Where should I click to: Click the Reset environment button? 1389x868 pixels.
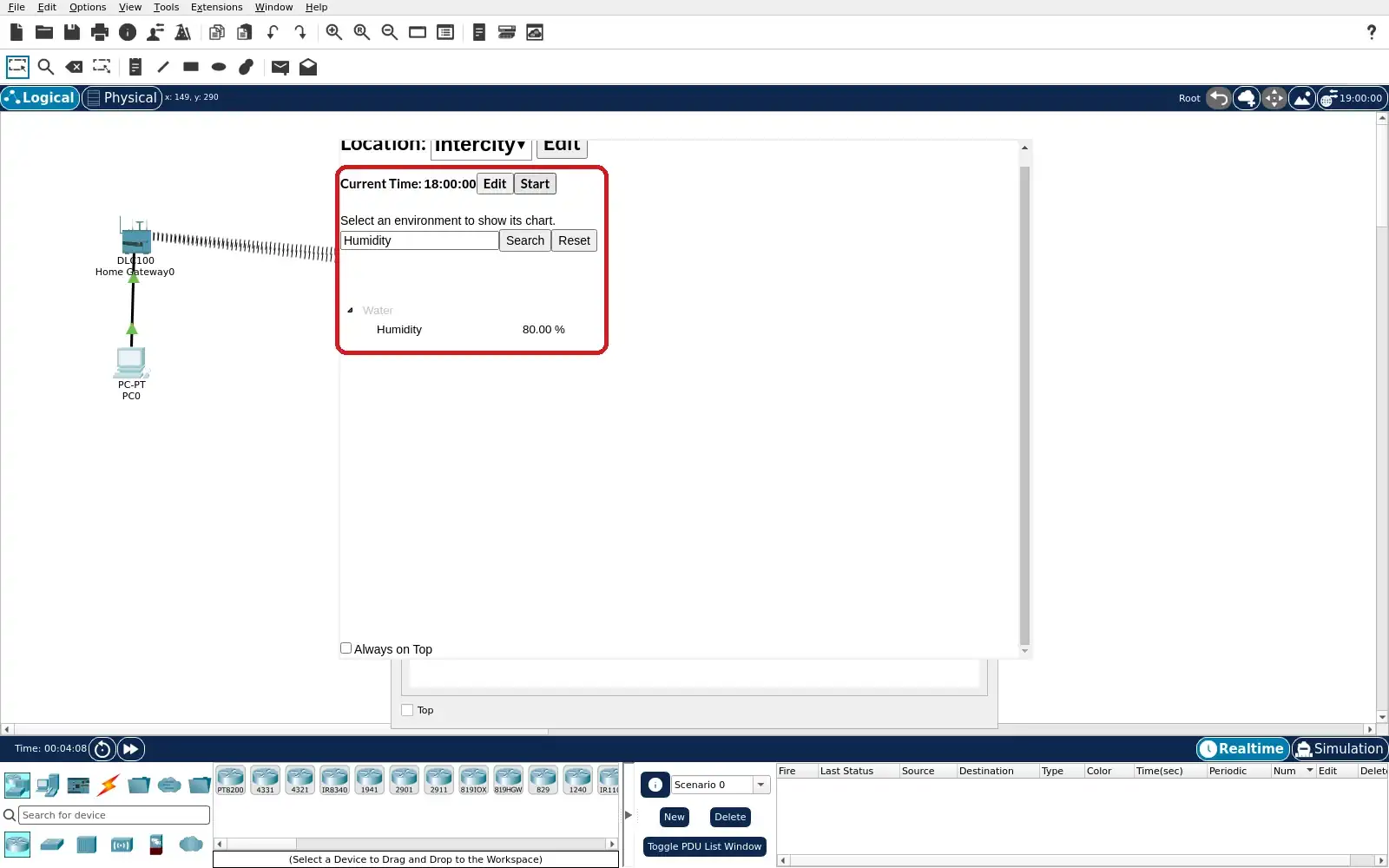[x=574, y=240]
